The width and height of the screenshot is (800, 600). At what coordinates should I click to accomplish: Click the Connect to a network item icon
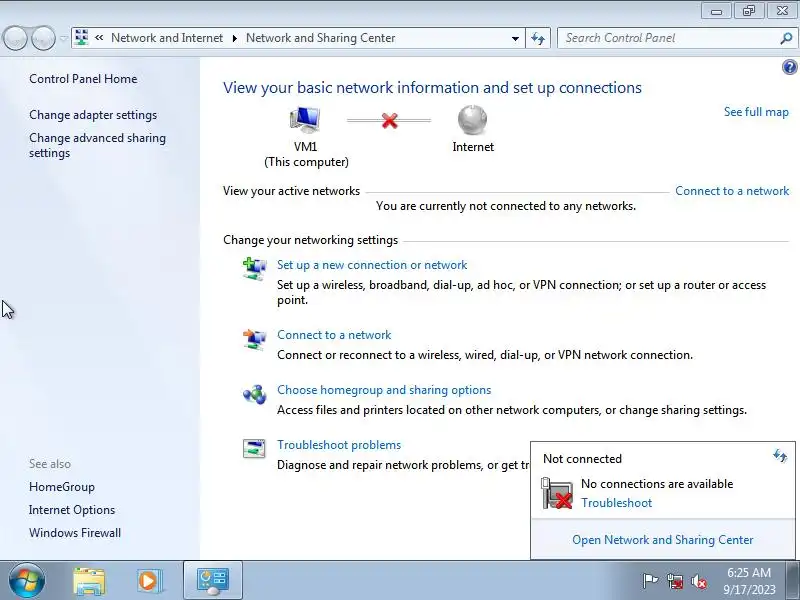pyautogui.click(x=254, y=339)
